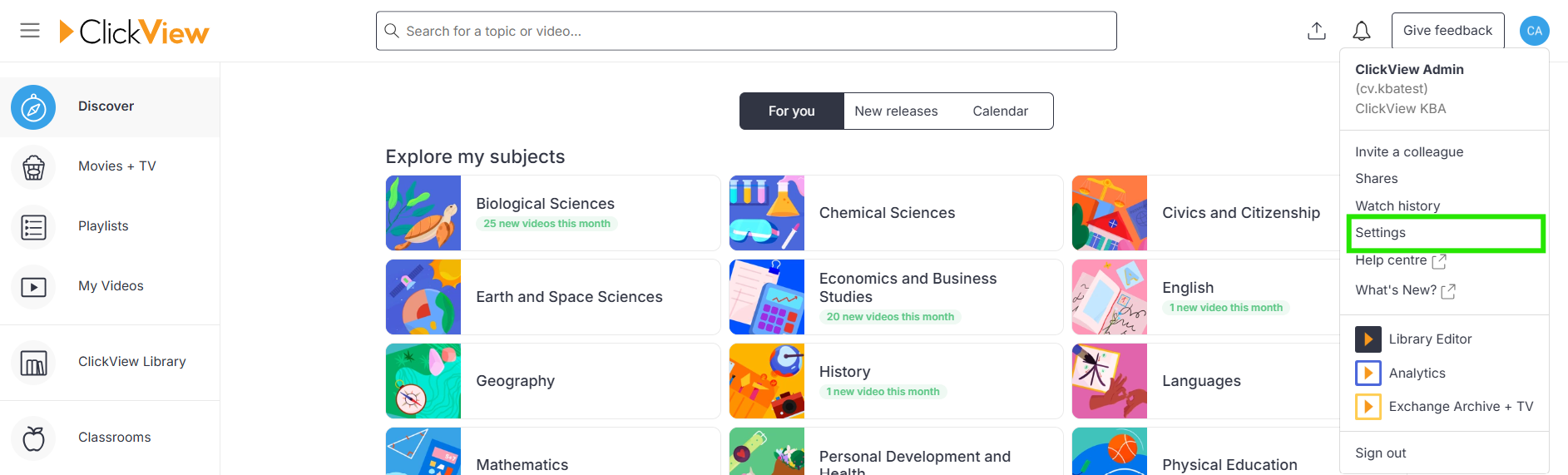1568x475 pixels.
Task: Click the Give feedback button
Action: click(x=1447, y=31)
